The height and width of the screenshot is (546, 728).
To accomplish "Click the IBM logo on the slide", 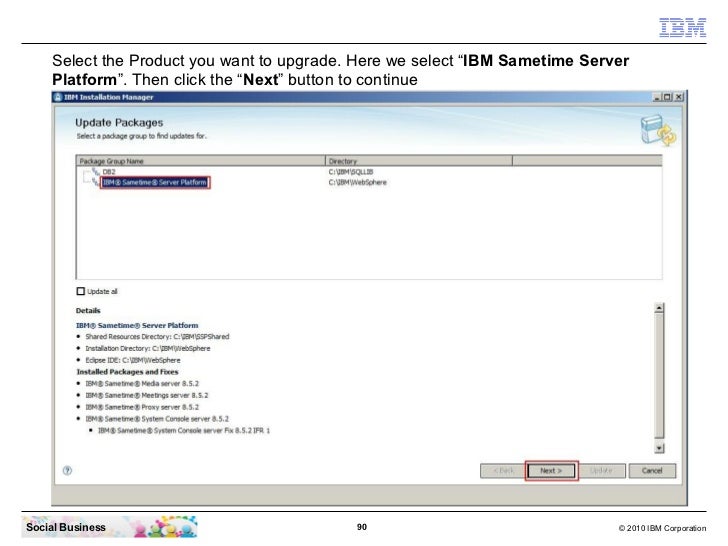I will (x=682, y=27).
